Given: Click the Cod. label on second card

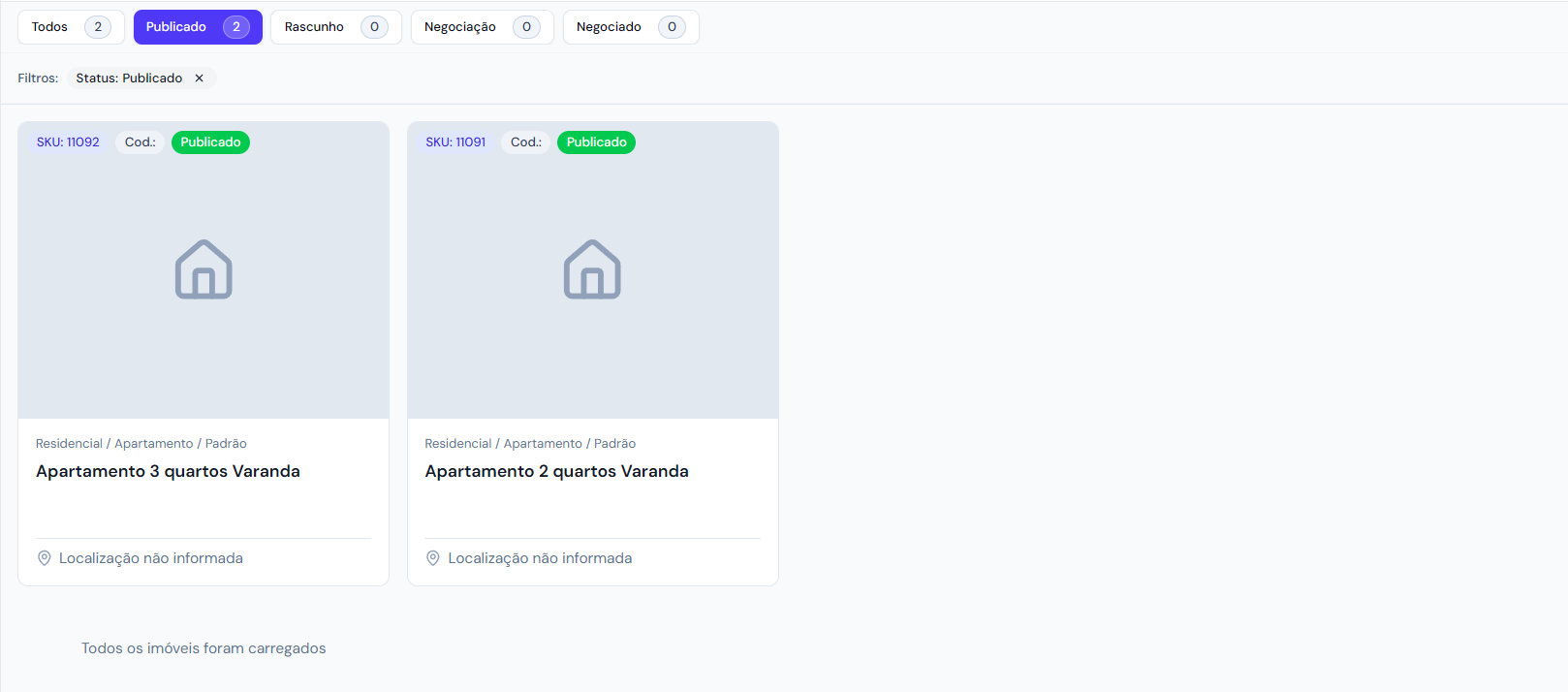Looking at the screenshot, I should pyautogui.click(x=526, y=142).
